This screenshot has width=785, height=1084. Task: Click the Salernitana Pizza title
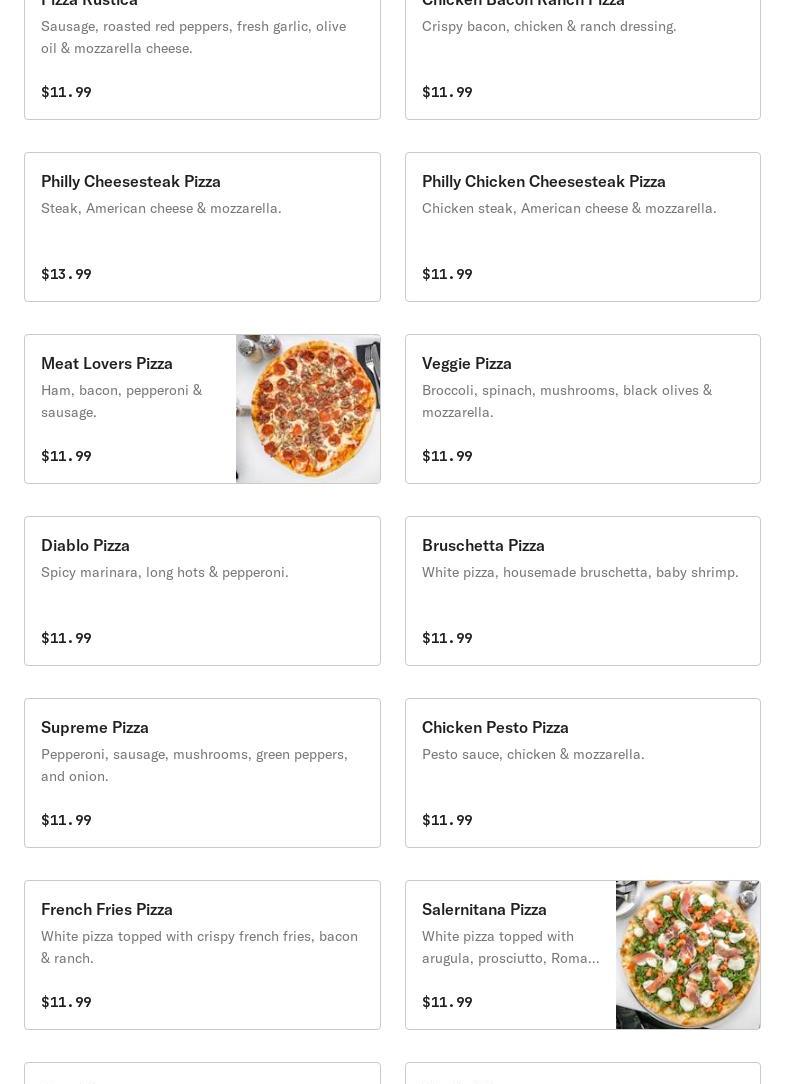(x=484, y=909)
